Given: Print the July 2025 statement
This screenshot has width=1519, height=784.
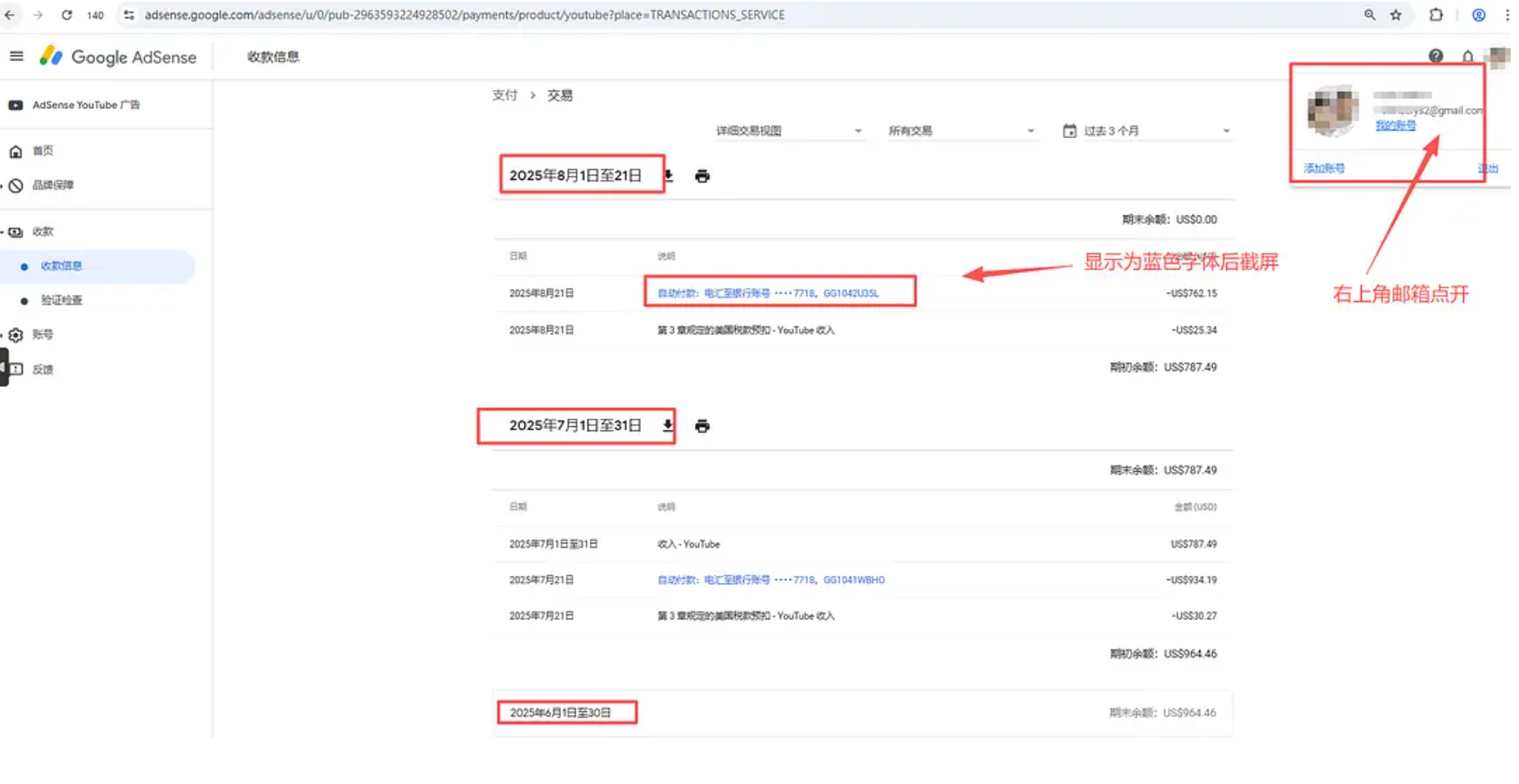Looking at the screenshot, I should coord(702,426).
